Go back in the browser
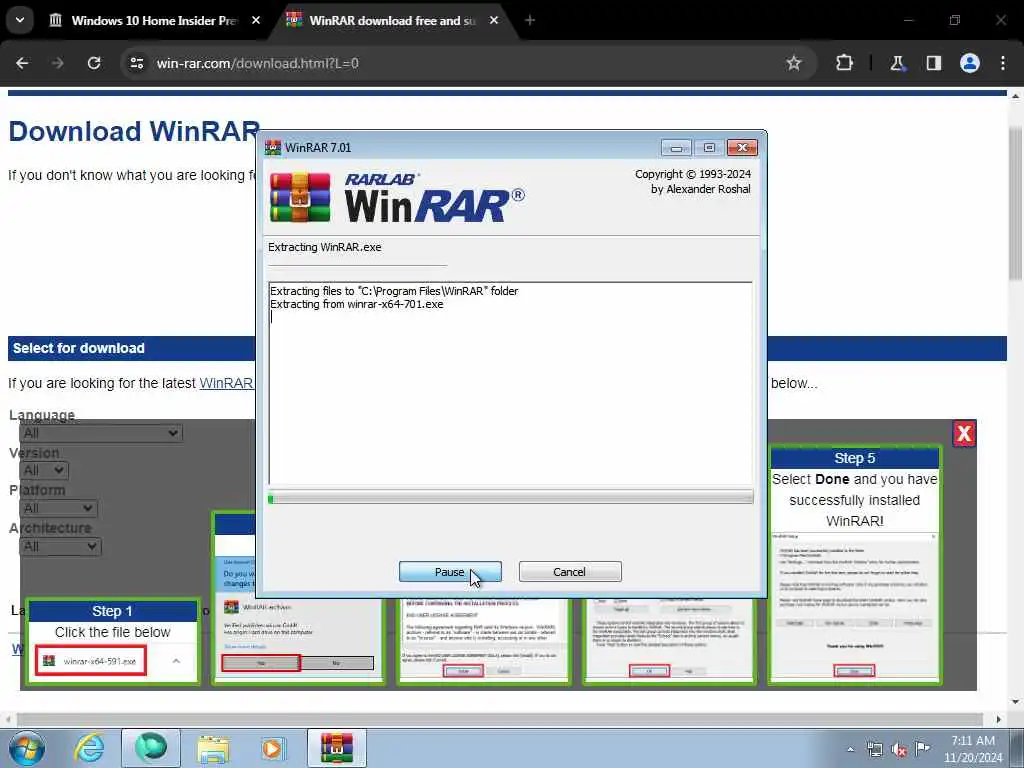 [x=22, y=63]
